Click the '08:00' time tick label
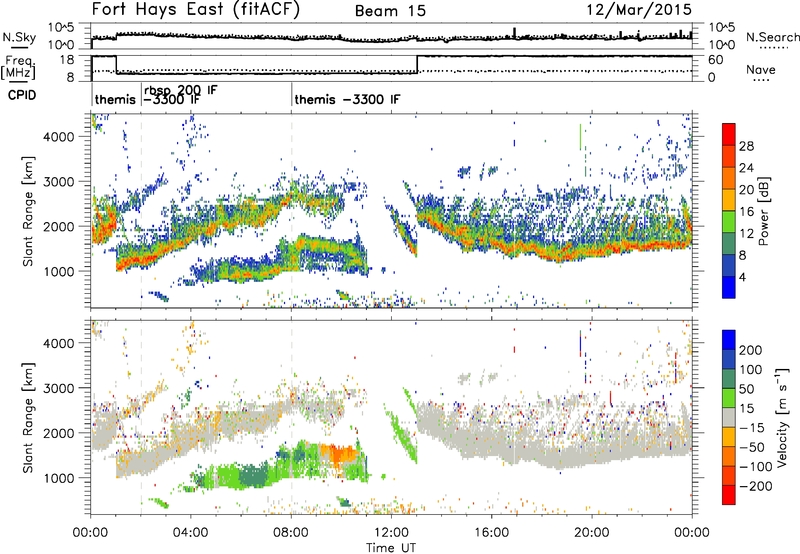The width and height of the screenshot is (800, 554). (291, 533)
